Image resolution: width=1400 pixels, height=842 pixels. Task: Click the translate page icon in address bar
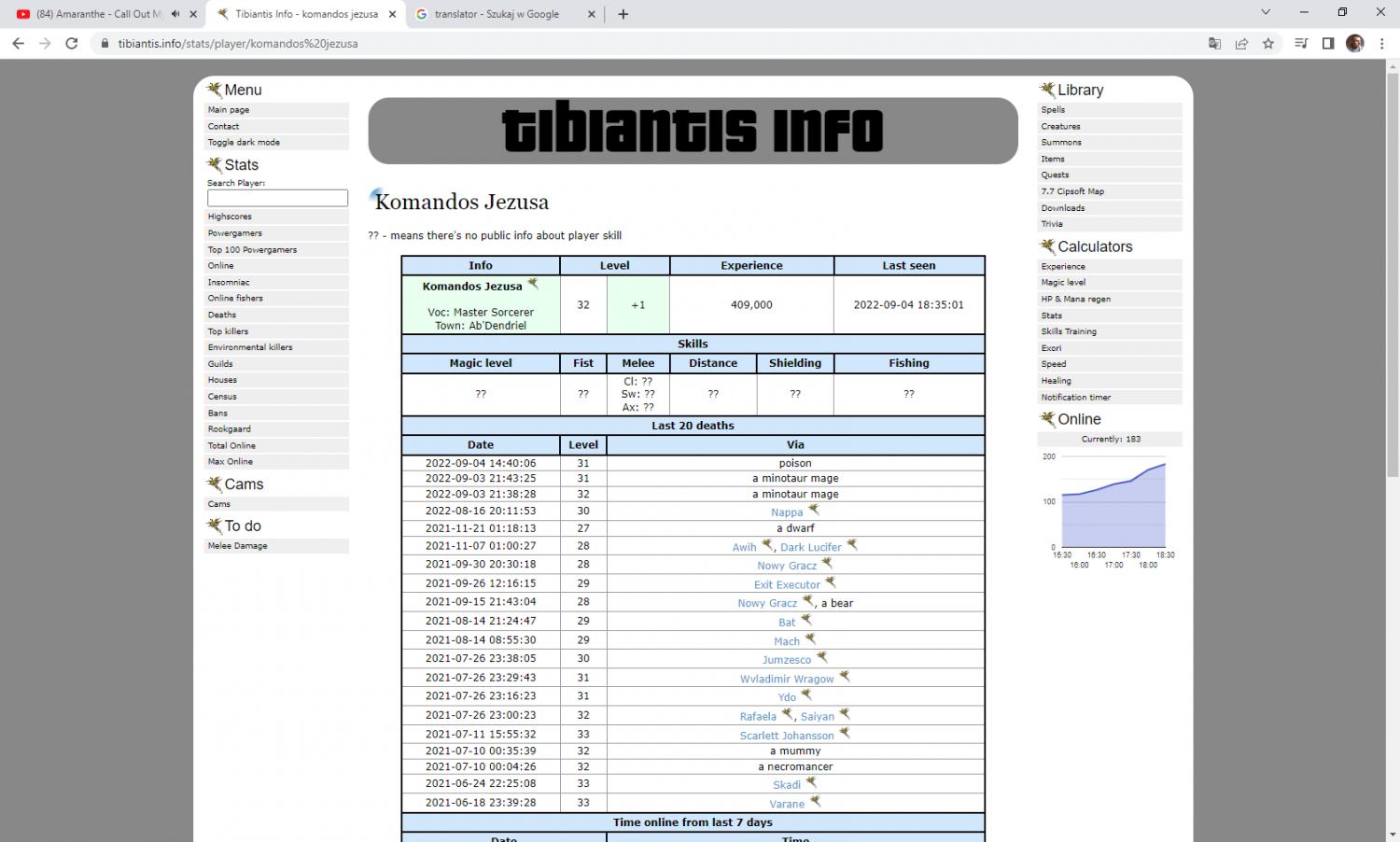(1214, 44)
